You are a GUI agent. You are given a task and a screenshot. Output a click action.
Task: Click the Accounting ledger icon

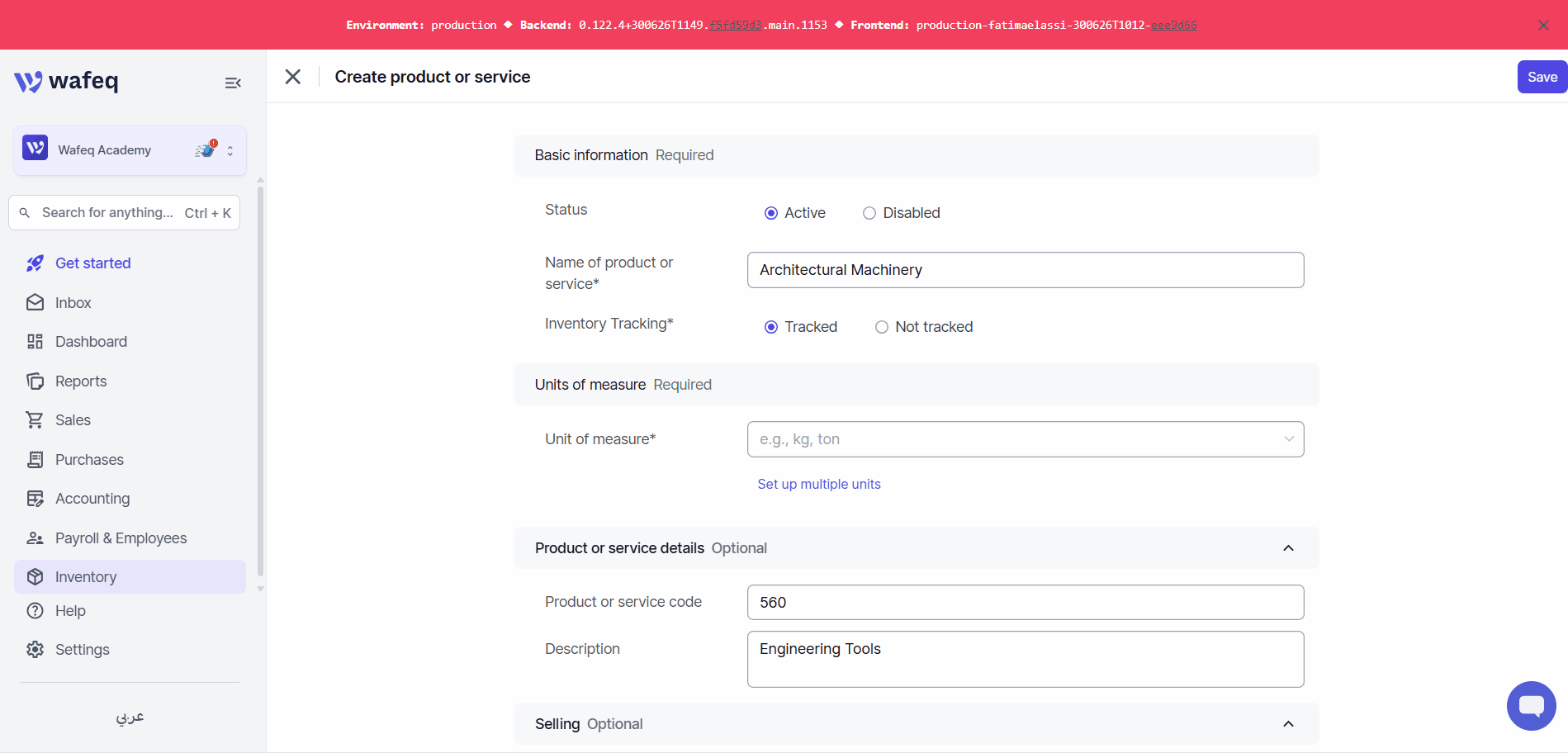coord(35,499)
